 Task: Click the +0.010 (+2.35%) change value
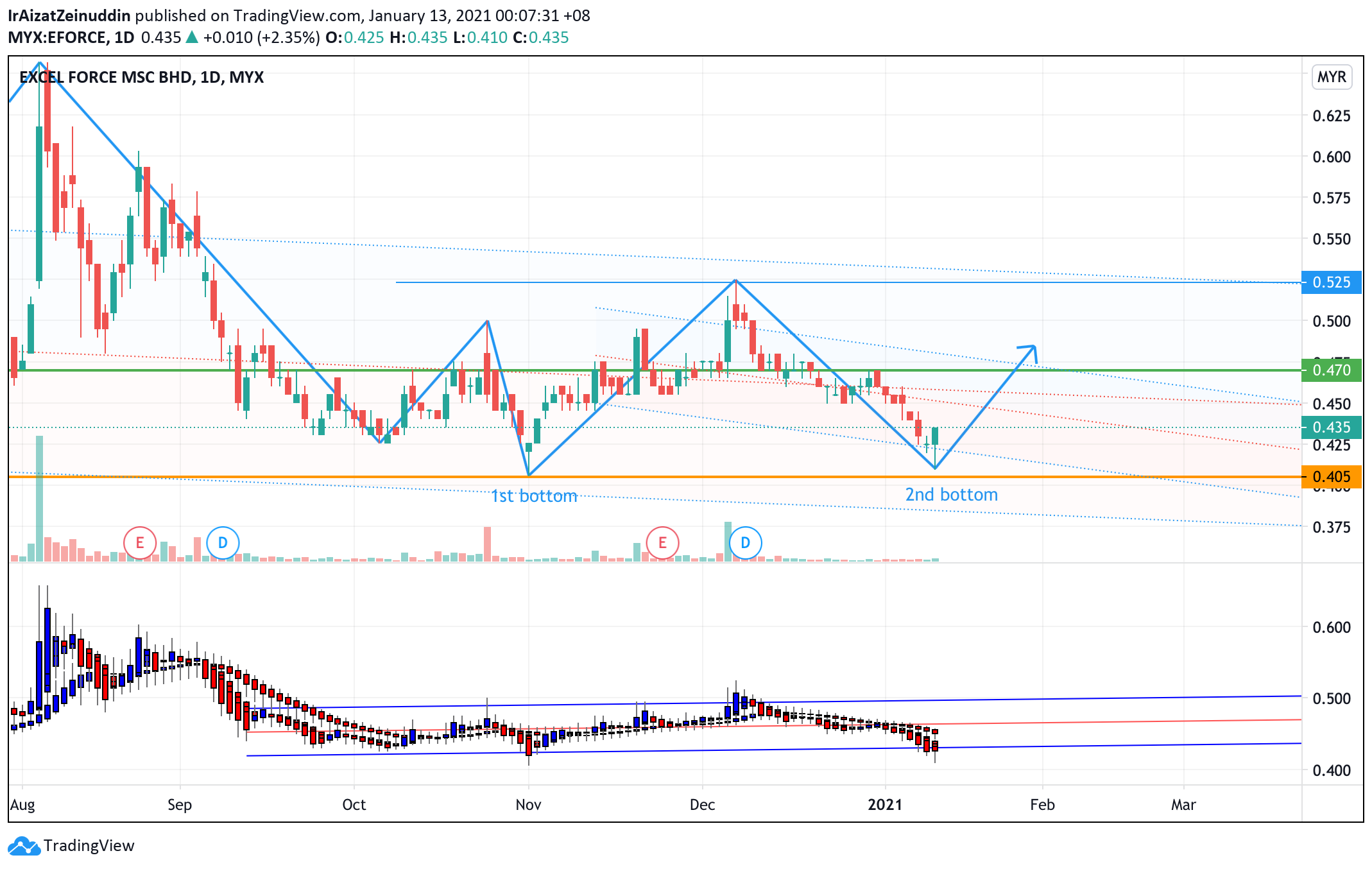pyautogui.click(x=261, y=37)
